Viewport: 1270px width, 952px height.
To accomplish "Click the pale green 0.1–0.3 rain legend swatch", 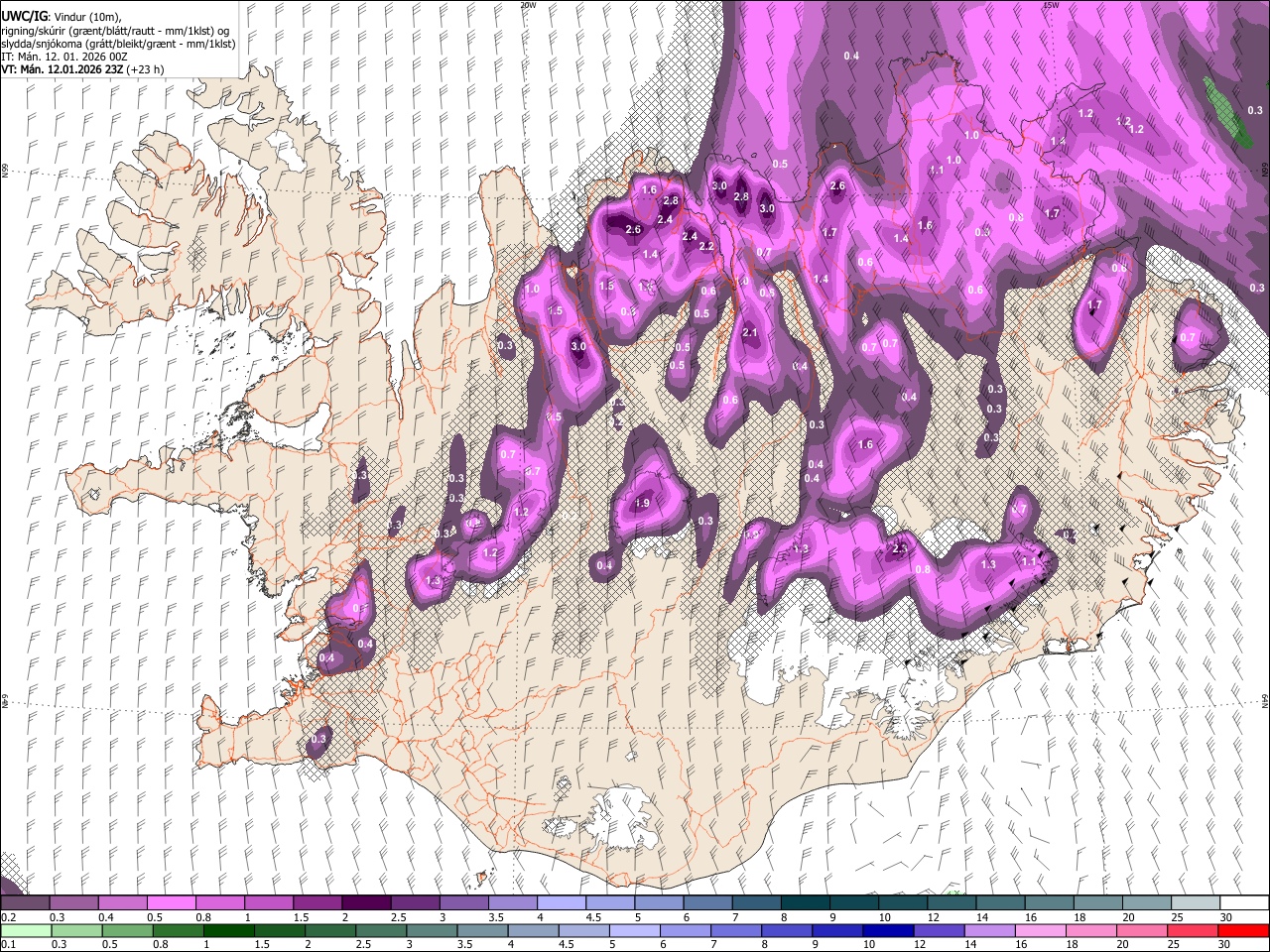I will point(26,930).
